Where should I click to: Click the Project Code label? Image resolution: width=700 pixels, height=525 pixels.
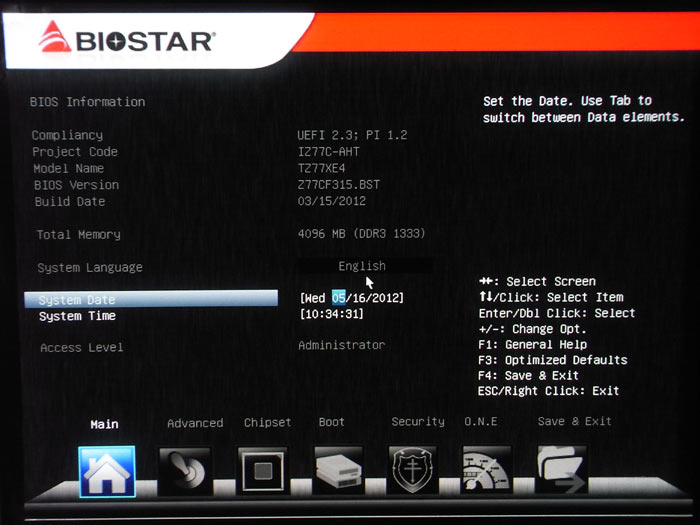pos(75,152)
